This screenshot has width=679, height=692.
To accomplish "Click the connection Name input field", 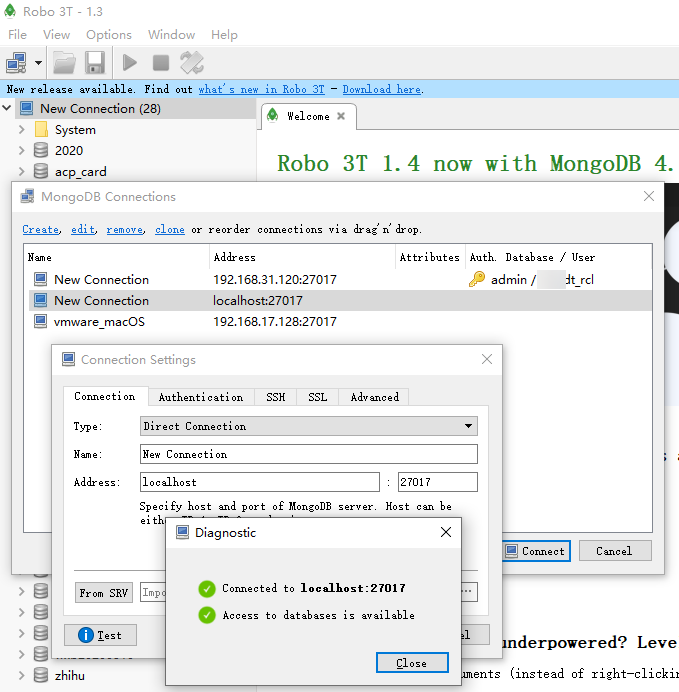I will point(308,454).
